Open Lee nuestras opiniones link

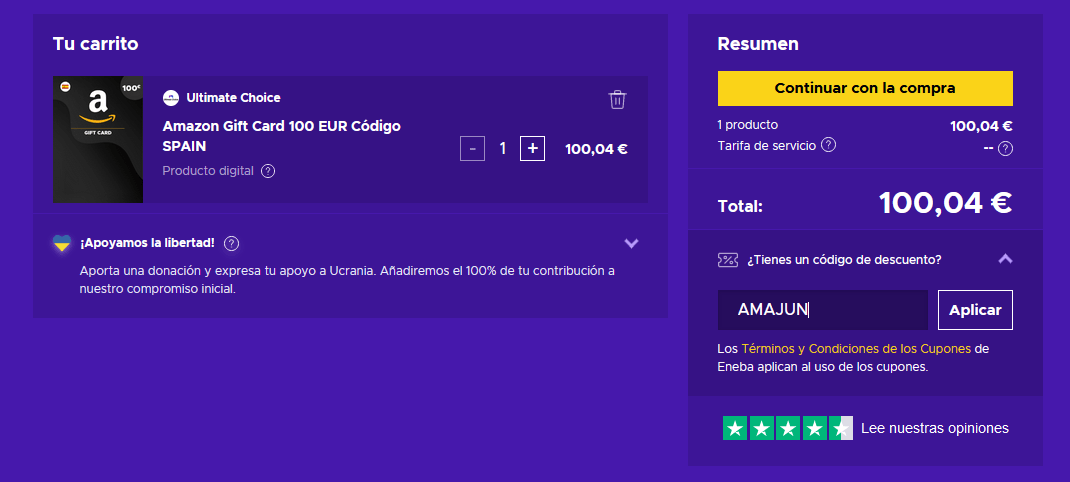pos(934,428)
